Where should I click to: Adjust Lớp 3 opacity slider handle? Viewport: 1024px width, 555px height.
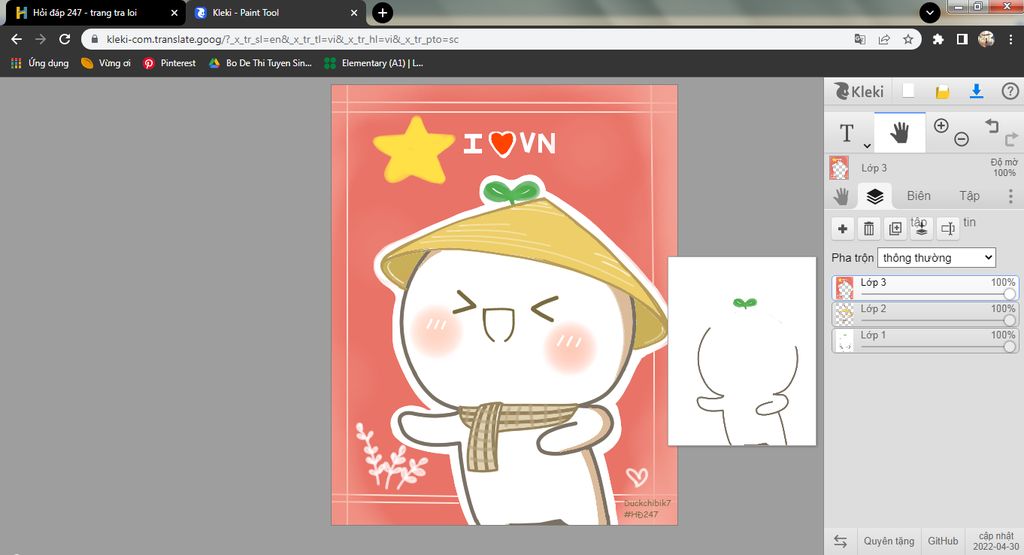pos(1010,294)
